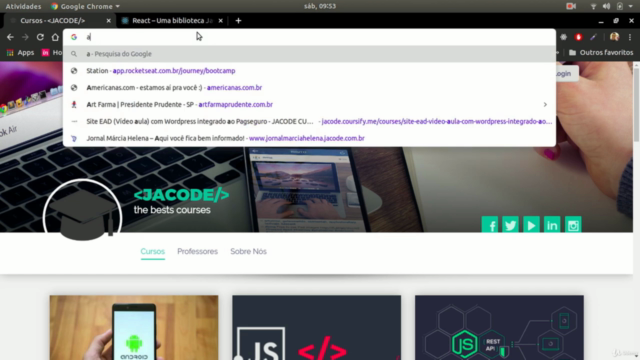This screenshot has width=640, height=360.
Task: Open the system menu dropdown arrow
Action: click(631, 6)
